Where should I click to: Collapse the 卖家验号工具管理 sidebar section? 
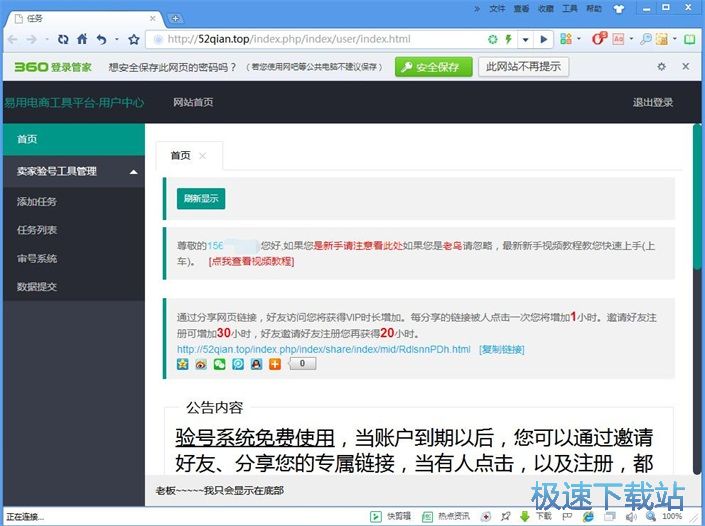[x=133, y=172]
